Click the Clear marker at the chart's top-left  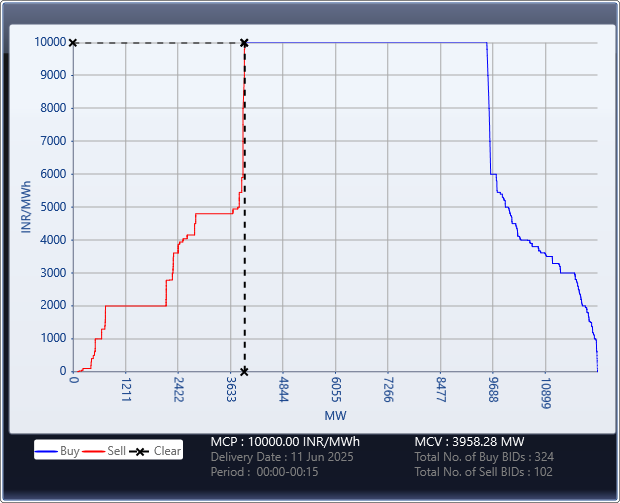[x=73, y=43]
